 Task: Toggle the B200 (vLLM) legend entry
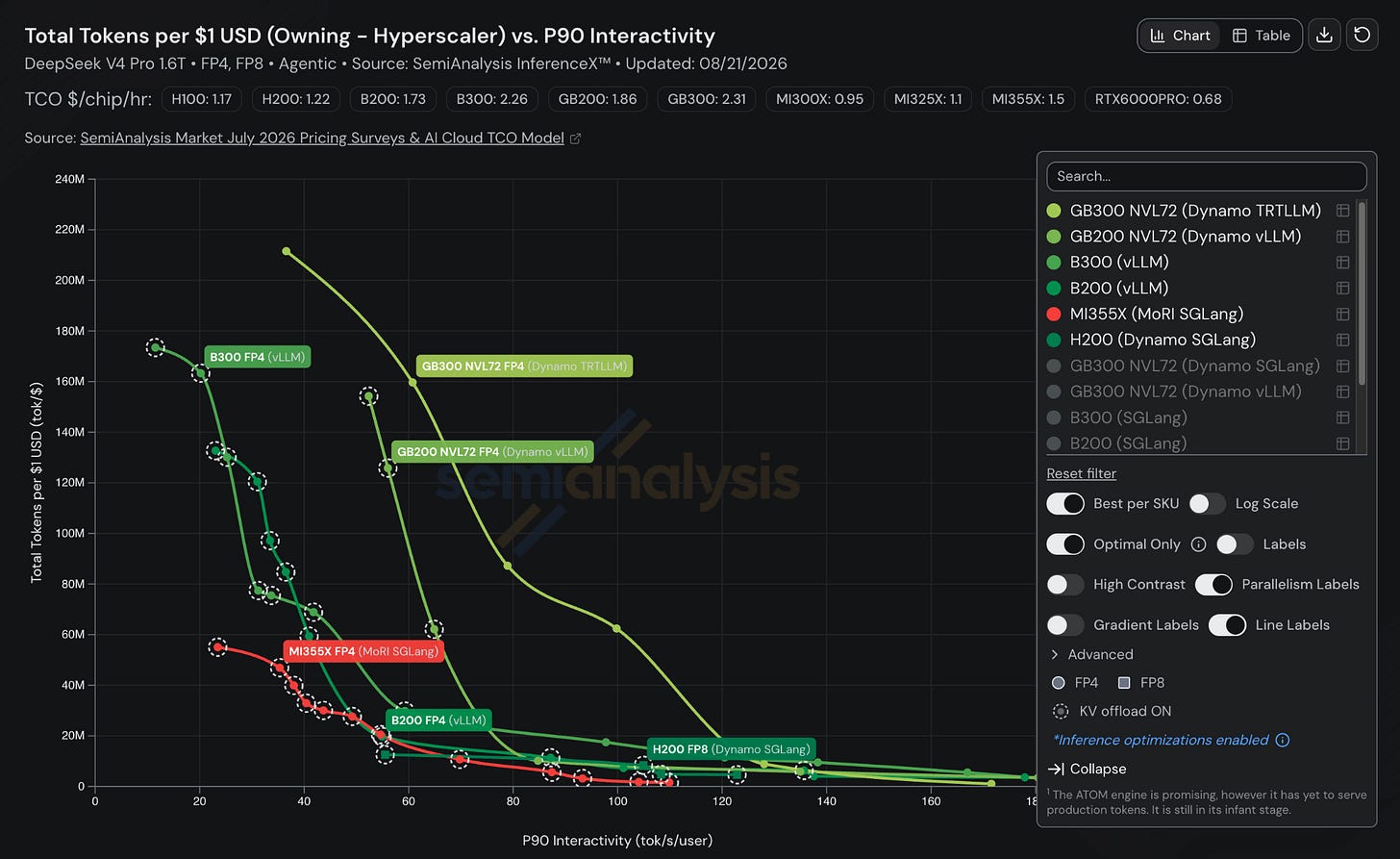click(x=1119, y=288)
